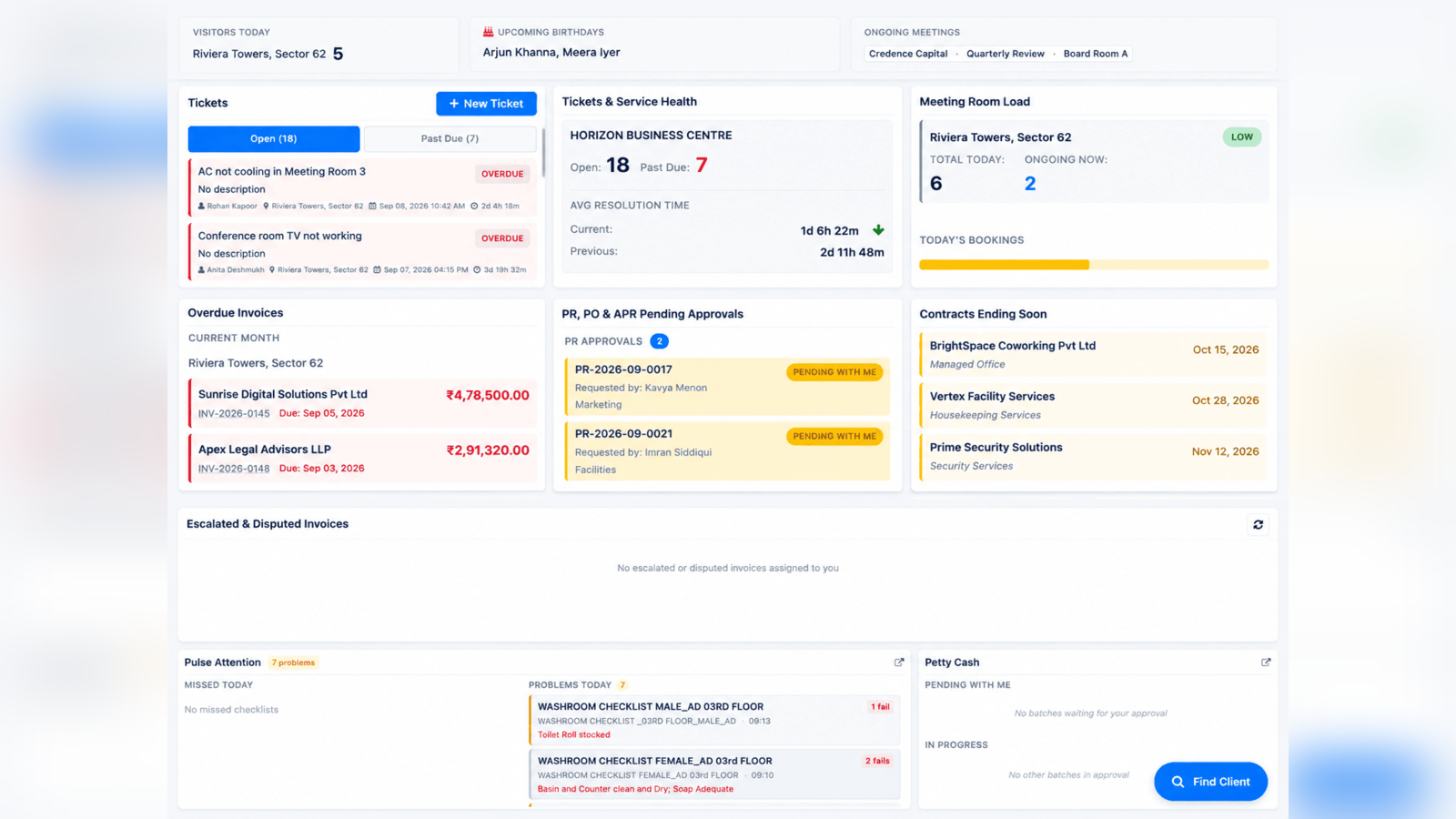
Task: Click the PR Approvals count badge
Action: 660,341
